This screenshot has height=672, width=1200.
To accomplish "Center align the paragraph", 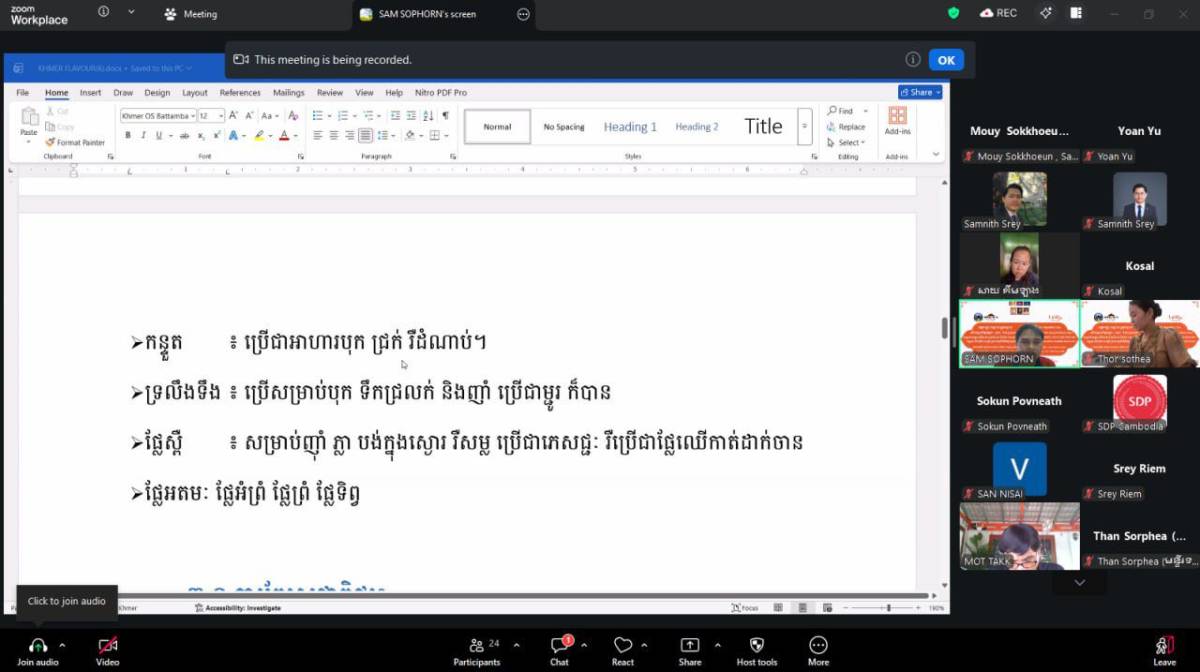I will click(334, 135).
